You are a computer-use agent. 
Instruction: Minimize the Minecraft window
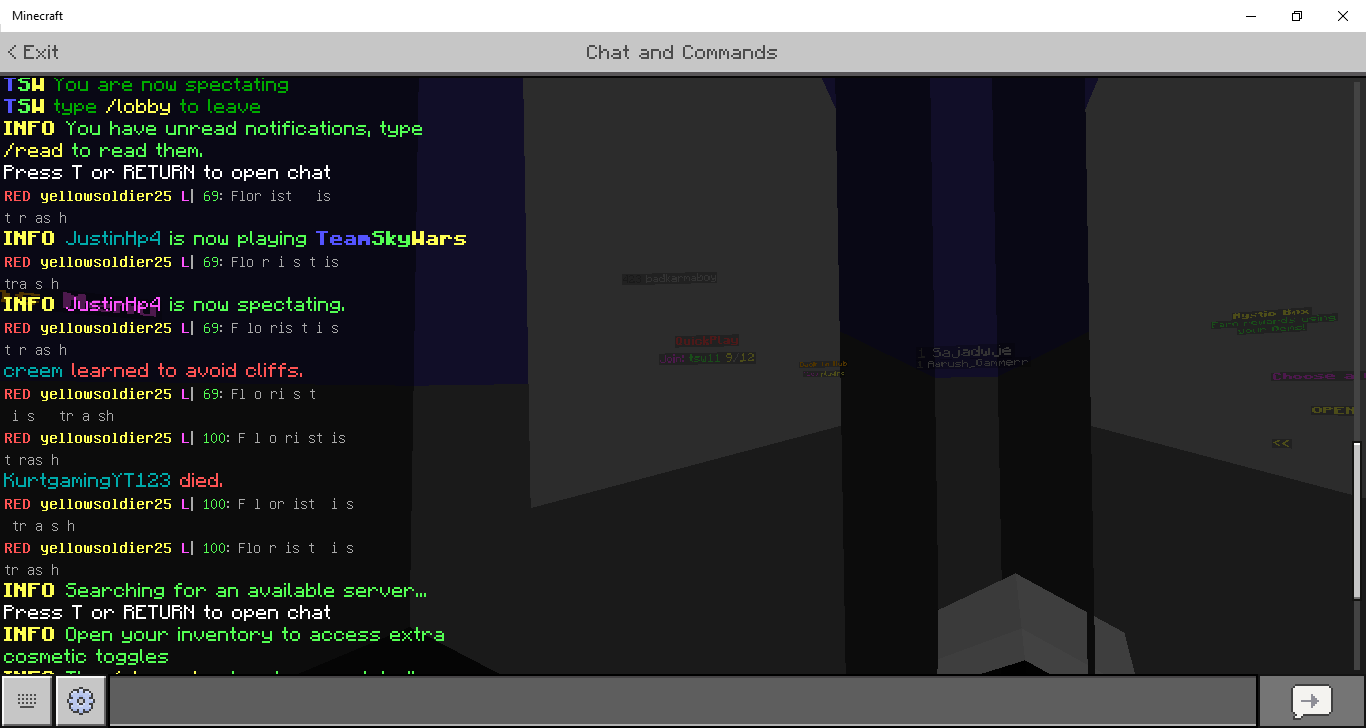click(1251, 16)
